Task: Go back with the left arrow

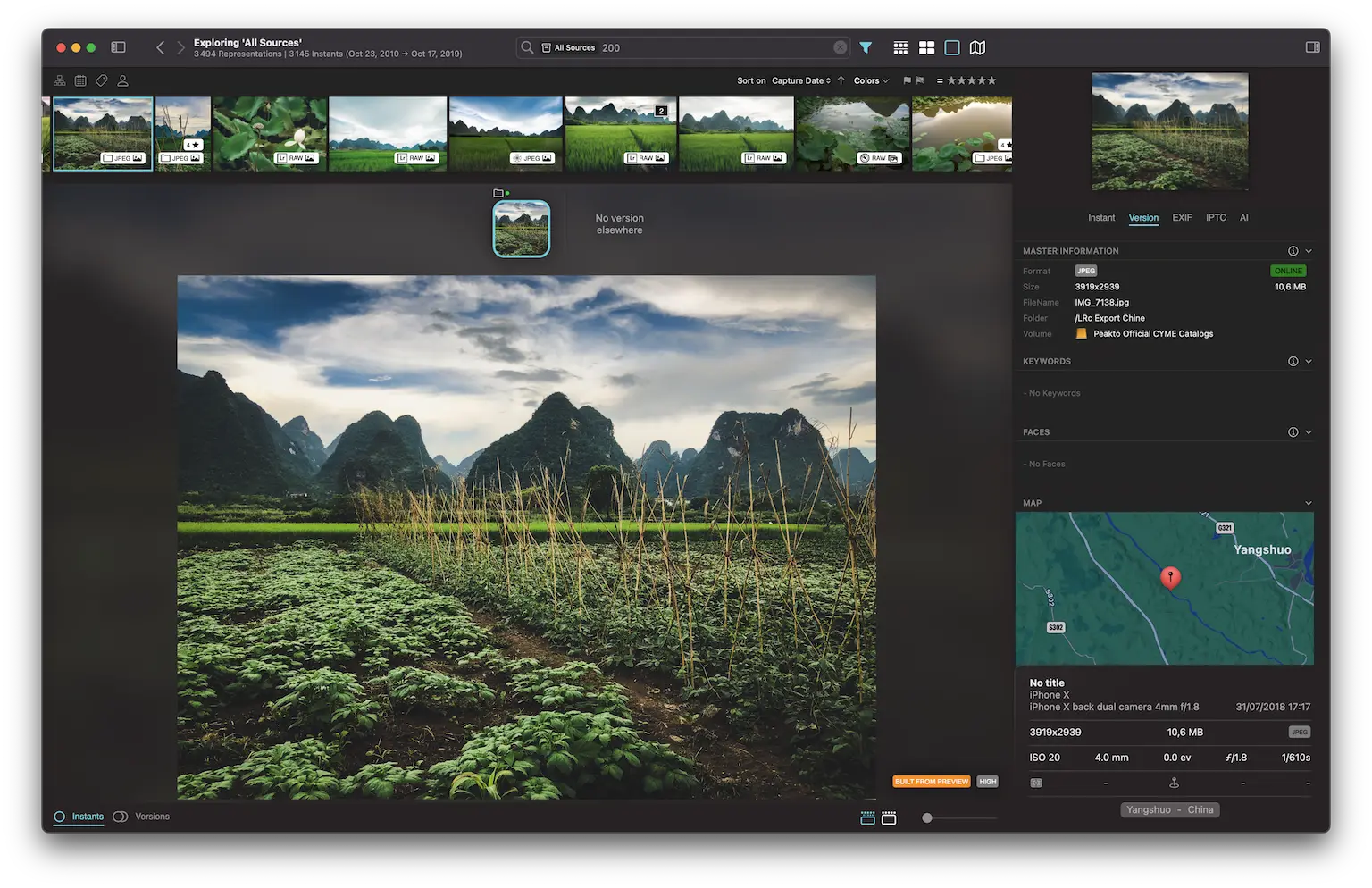Action: point(160,47)
